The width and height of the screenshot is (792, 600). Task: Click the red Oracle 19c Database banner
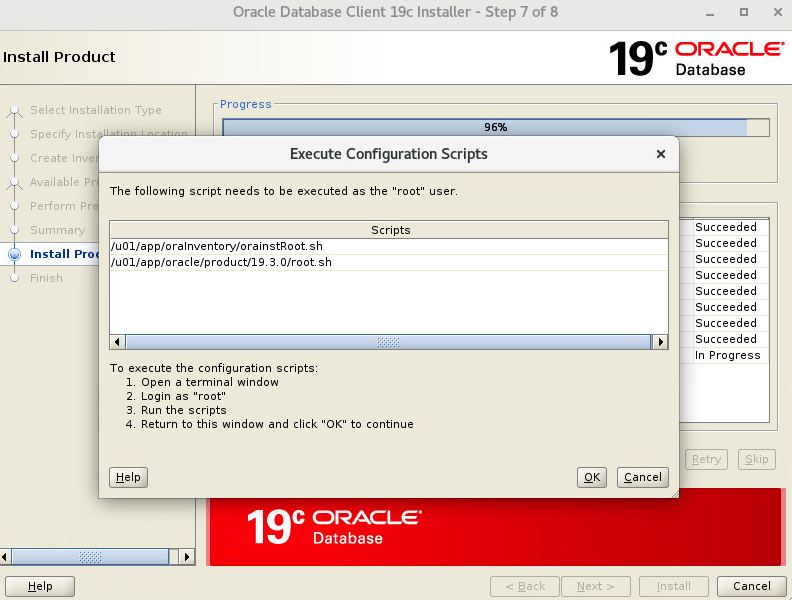[496, 527]
